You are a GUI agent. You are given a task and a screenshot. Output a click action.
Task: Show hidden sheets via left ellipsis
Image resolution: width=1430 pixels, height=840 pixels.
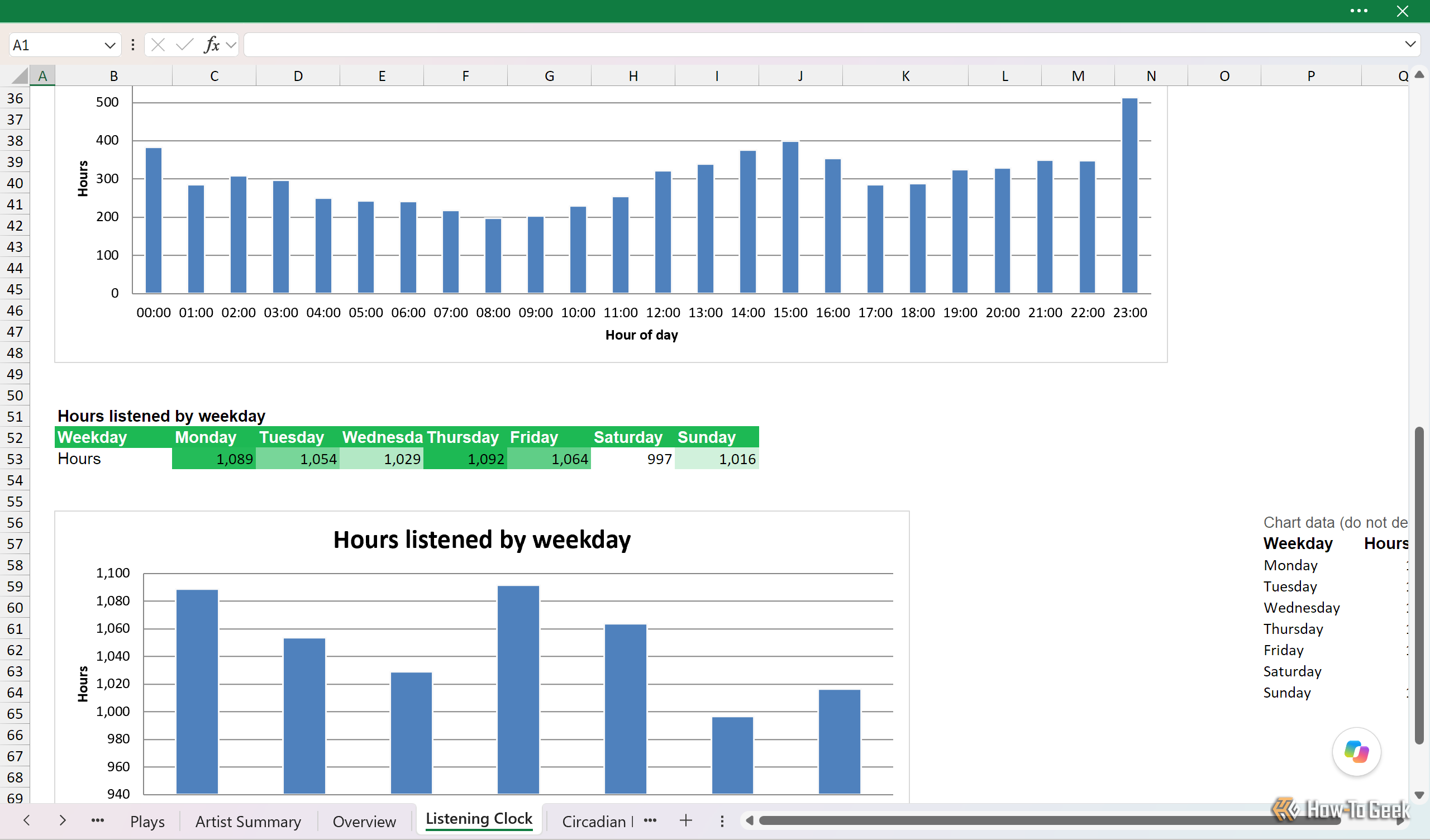pos(98,820)
